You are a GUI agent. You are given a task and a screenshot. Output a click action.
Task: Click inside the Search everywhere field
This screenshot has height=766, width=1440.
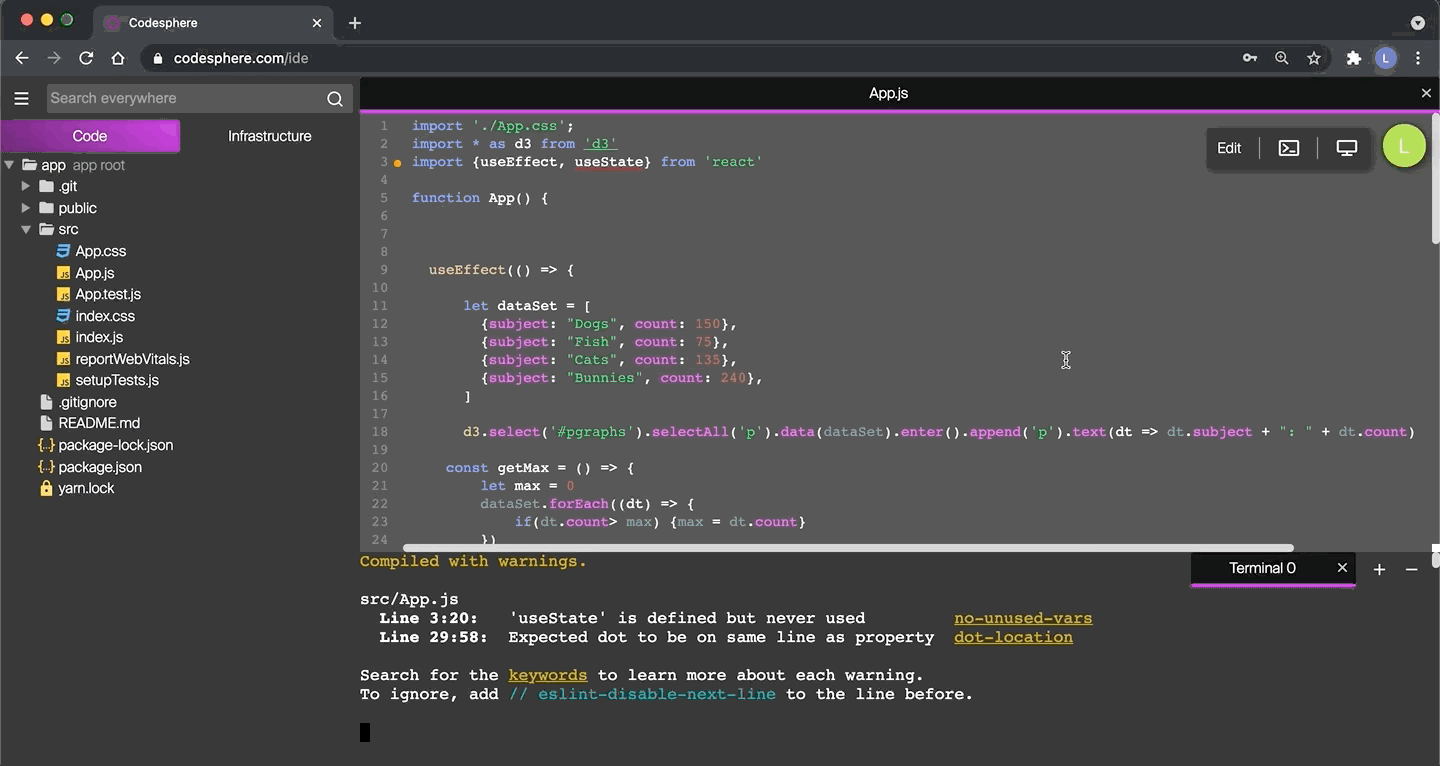(180, 98)
